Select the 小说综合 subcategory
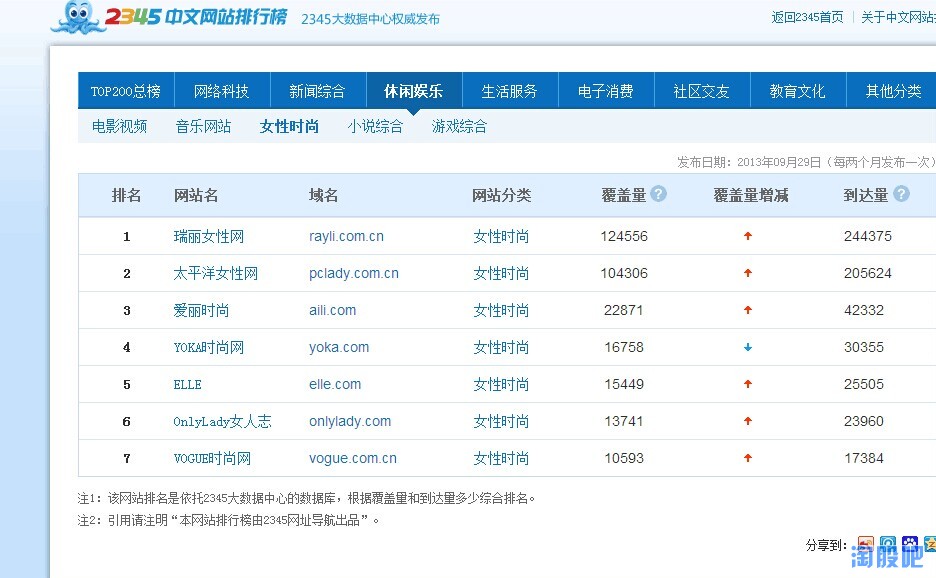936x578 pixels. (x=375, y=126)
